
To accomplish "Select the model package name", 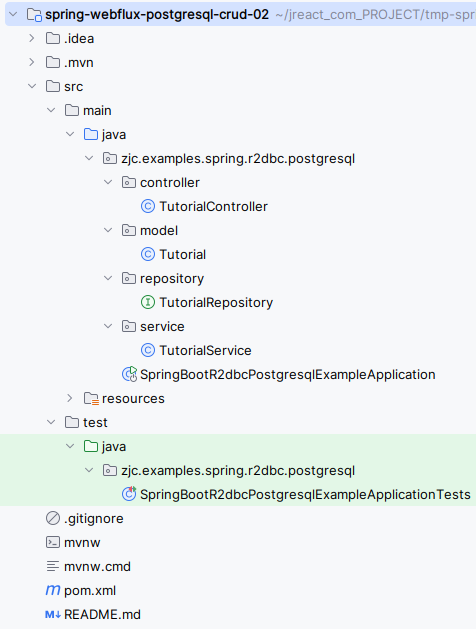I will pos(159,230).
